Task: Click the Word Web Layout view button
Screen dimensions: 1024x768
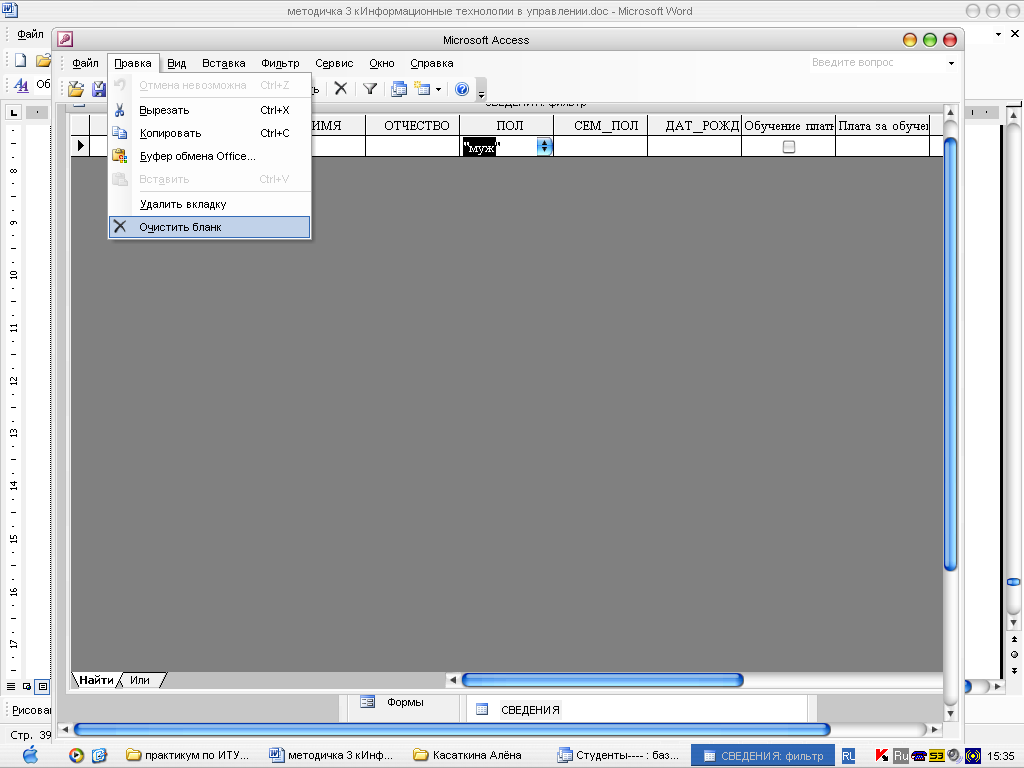Action: (27, 686)
